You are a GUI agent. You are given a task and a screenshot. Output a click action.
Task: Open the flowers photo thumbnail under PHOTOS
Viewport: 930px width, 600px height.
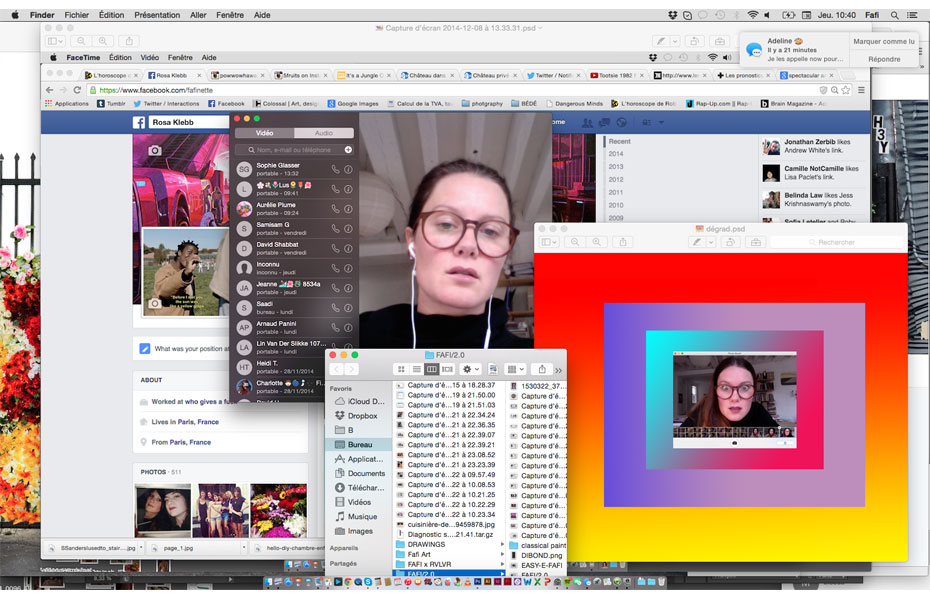pyautogui.click(x=279, y=510)
